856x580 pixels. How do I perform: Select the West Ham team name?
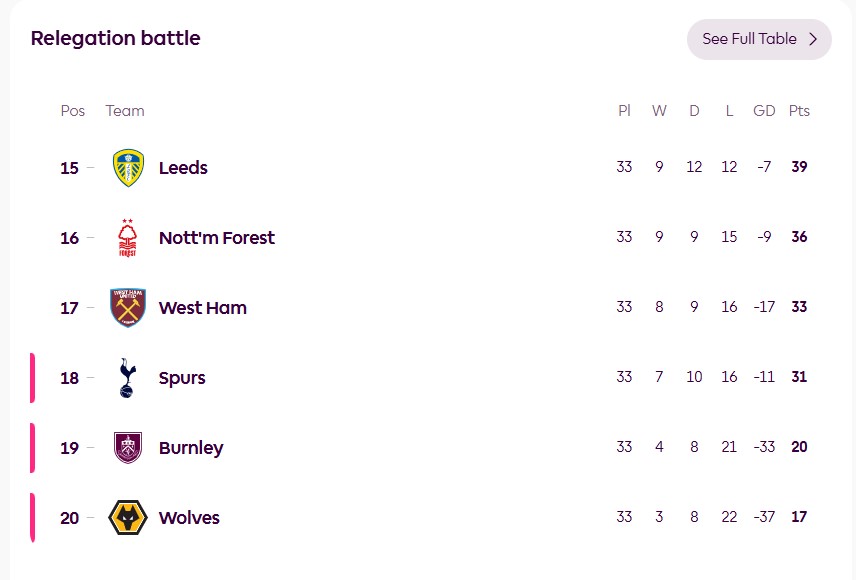pyautogui.click(x=202, y=308)
